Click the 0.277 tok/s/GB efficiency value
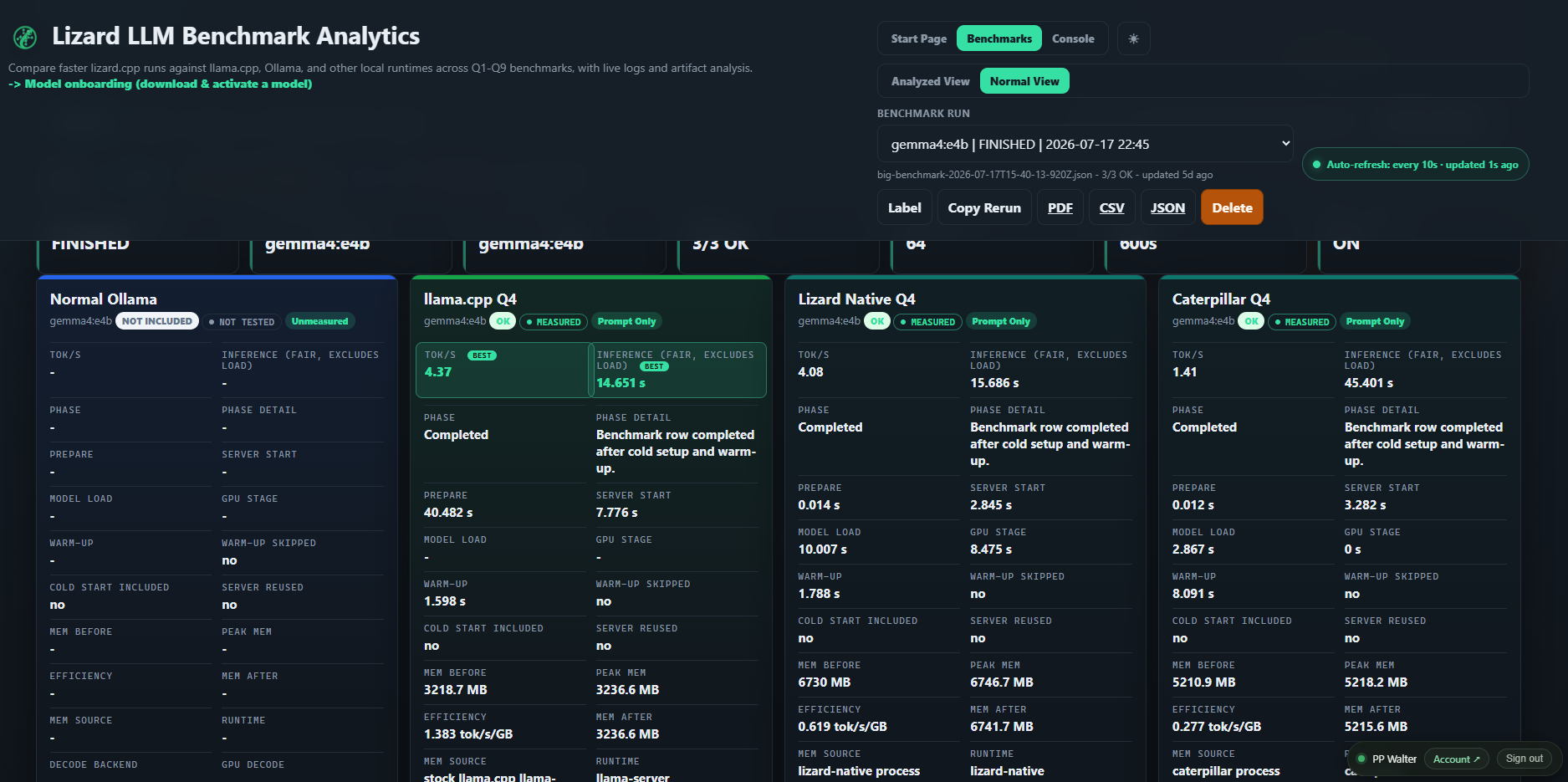The width and height of the screenshot is (1568, 782). 1217,727
